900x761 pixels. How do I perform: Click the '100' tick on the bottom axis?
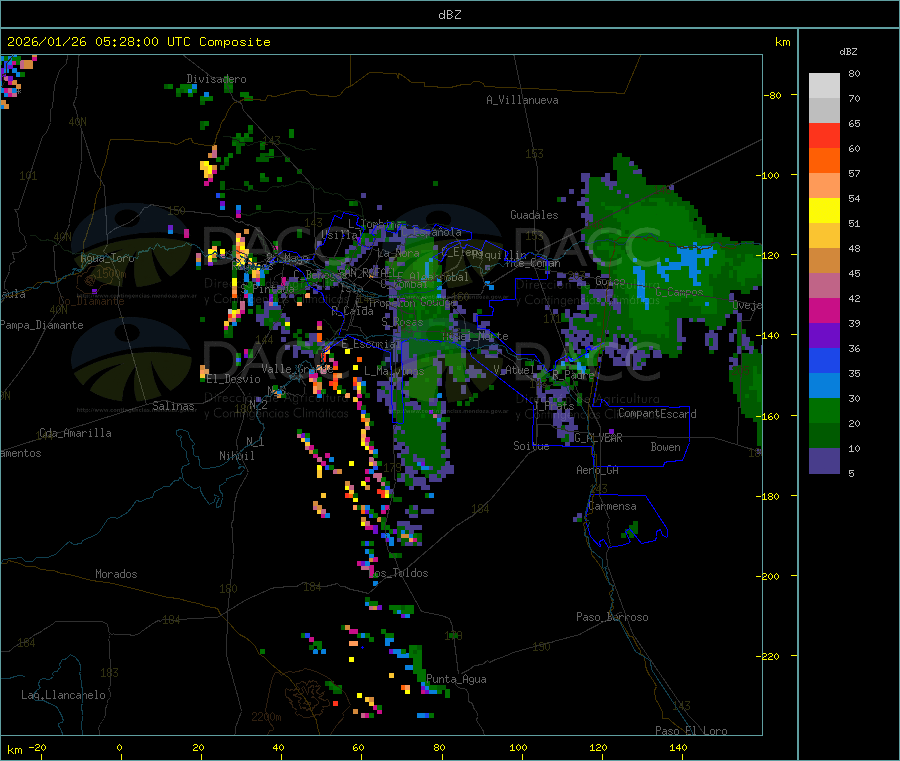coord(518,748)
